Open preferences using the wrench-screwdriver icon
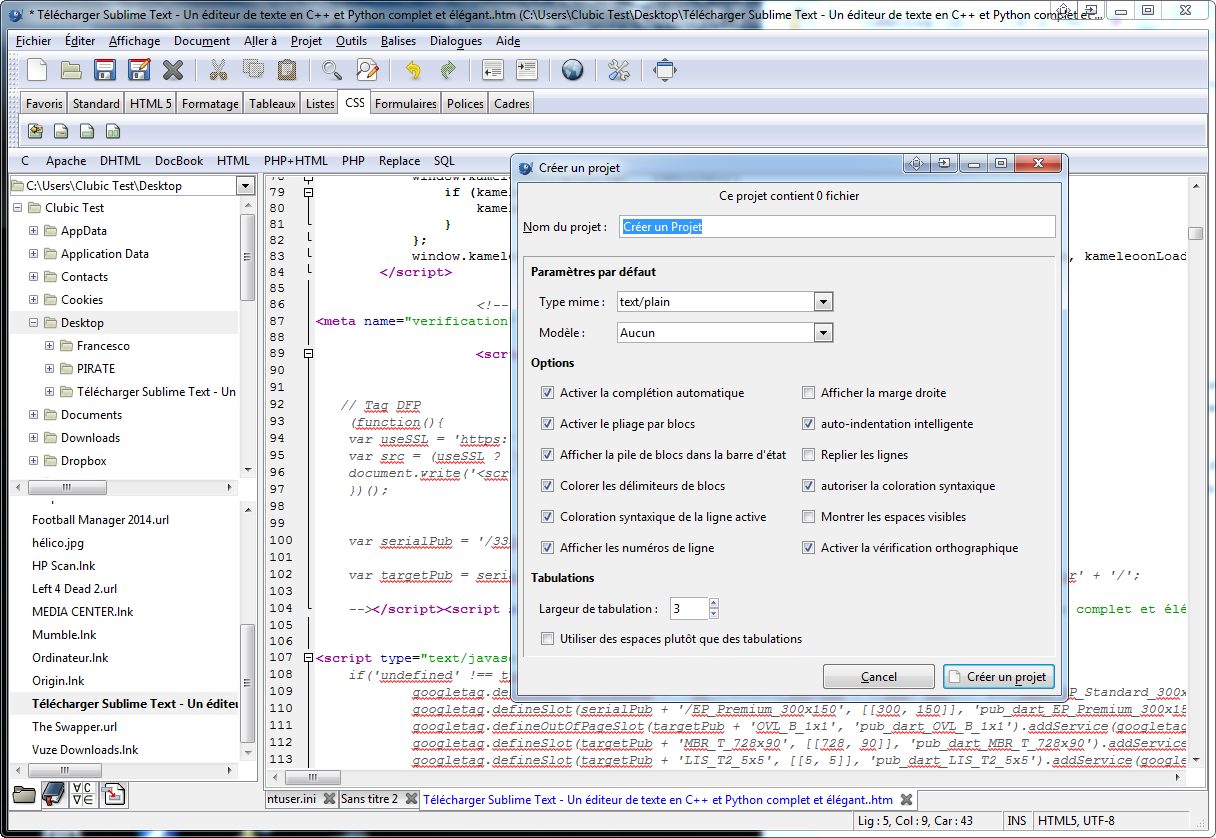1216x838 pixels. pyautogui.click(x=619, y=70)
